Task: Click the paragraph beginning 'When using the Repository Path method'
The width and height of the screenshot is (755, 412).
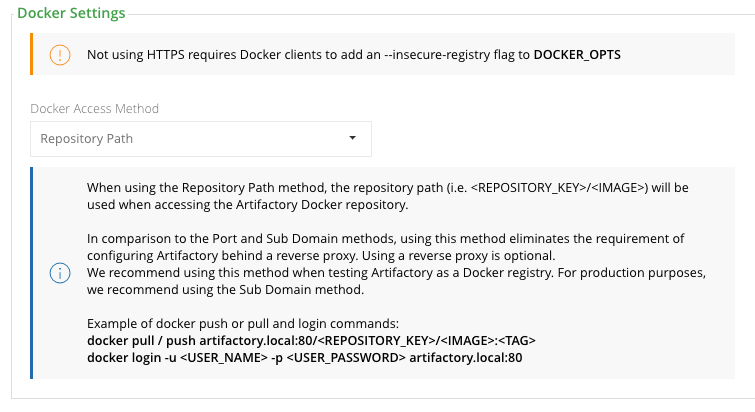Action: coord(388,196)
